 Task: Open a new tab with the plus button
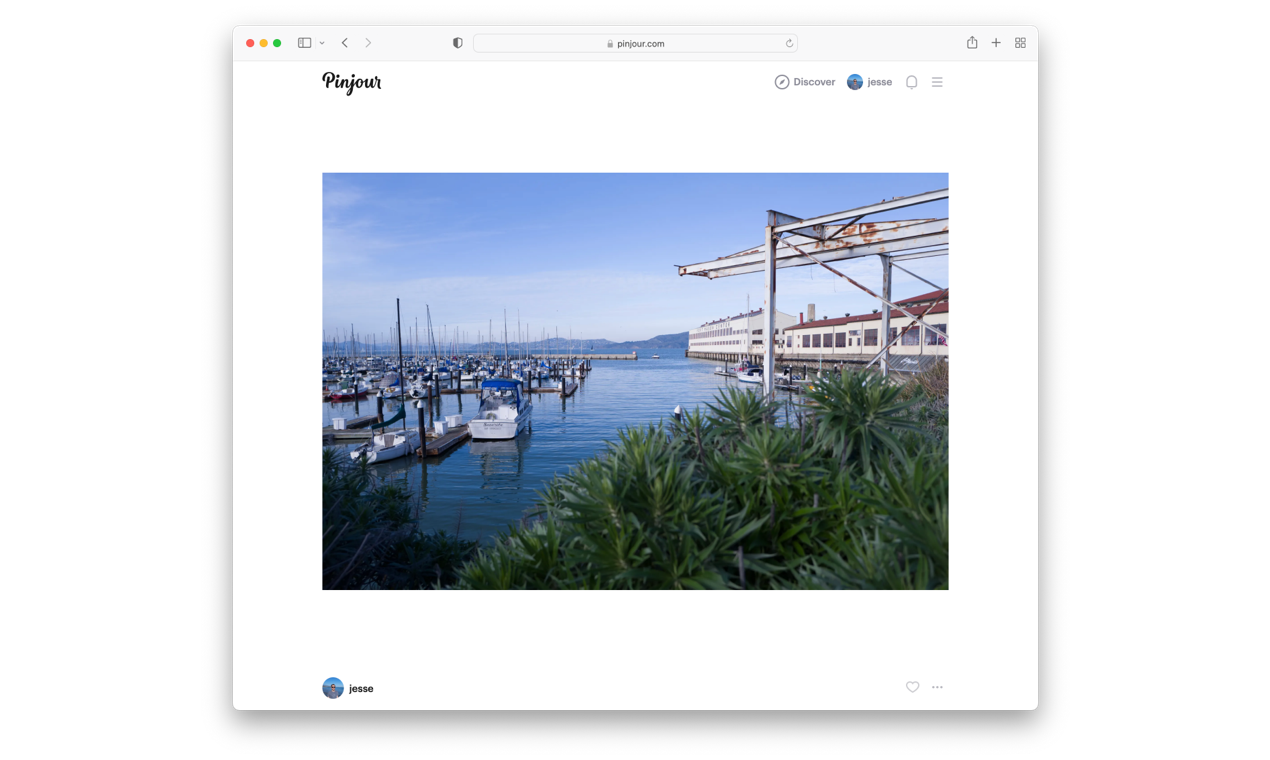point(995,42)
